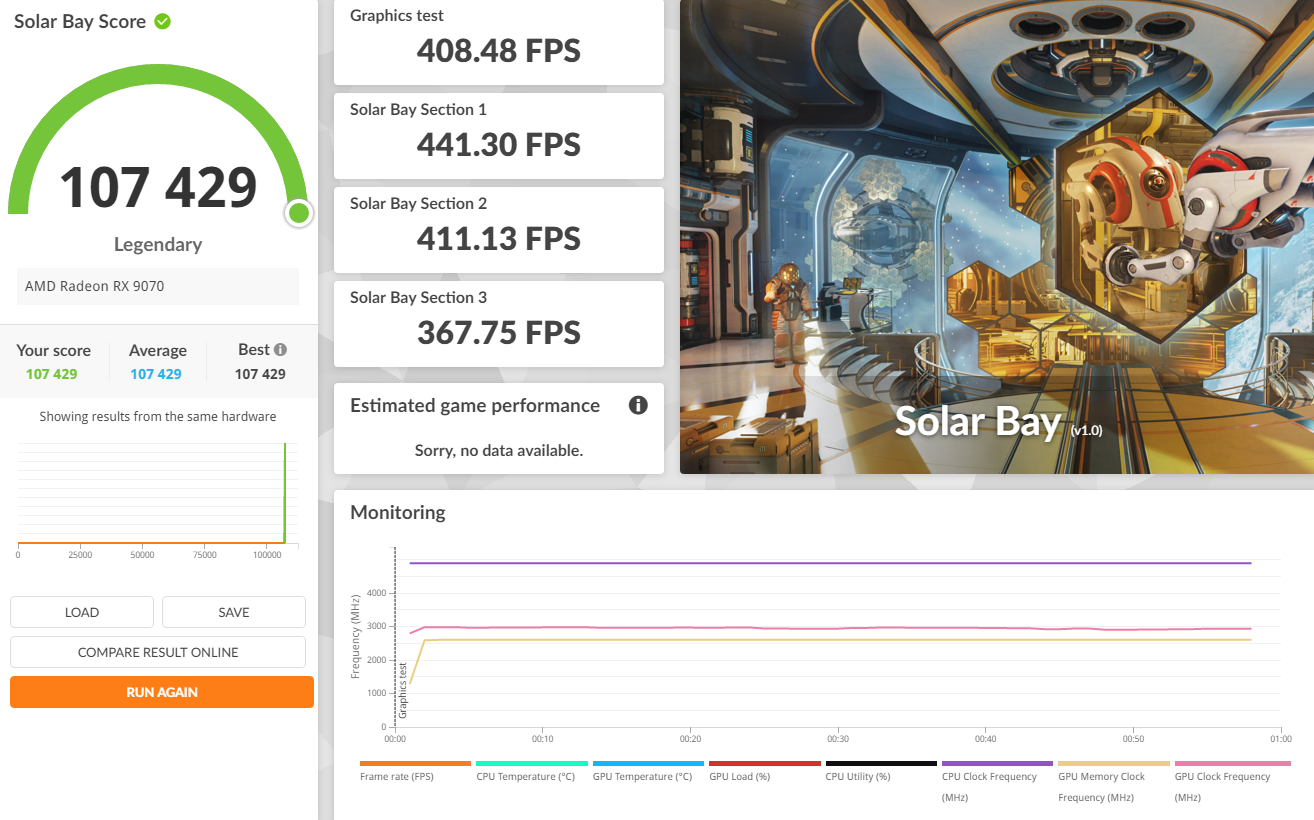Click the SAVE button

(234, 612)
